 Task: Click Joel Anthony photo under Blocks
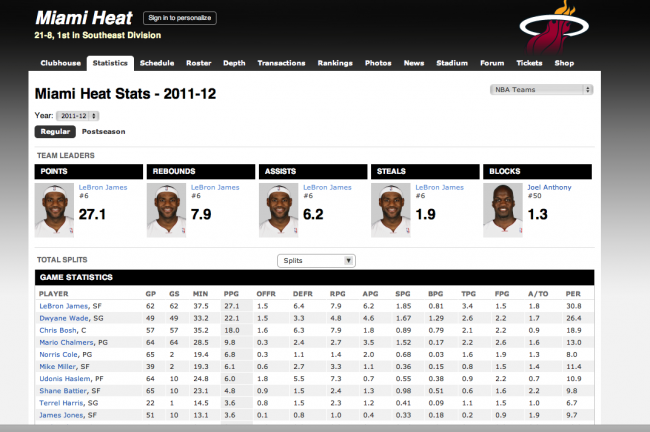click(x=503, y=210)
